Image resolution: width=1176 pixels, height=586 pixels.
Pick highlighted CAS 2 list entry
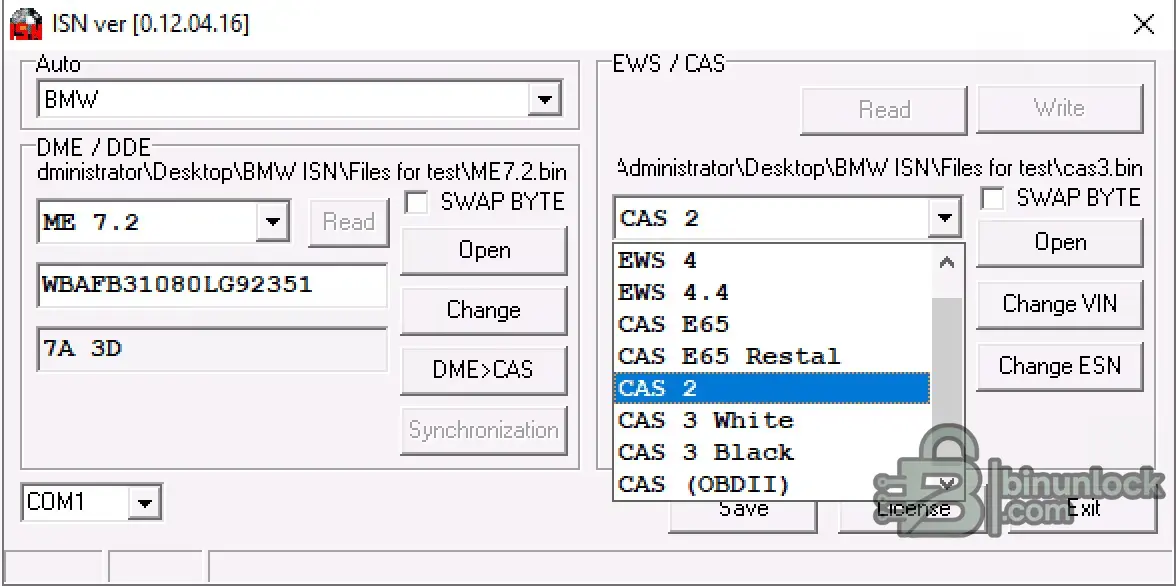tap(772, 388)
